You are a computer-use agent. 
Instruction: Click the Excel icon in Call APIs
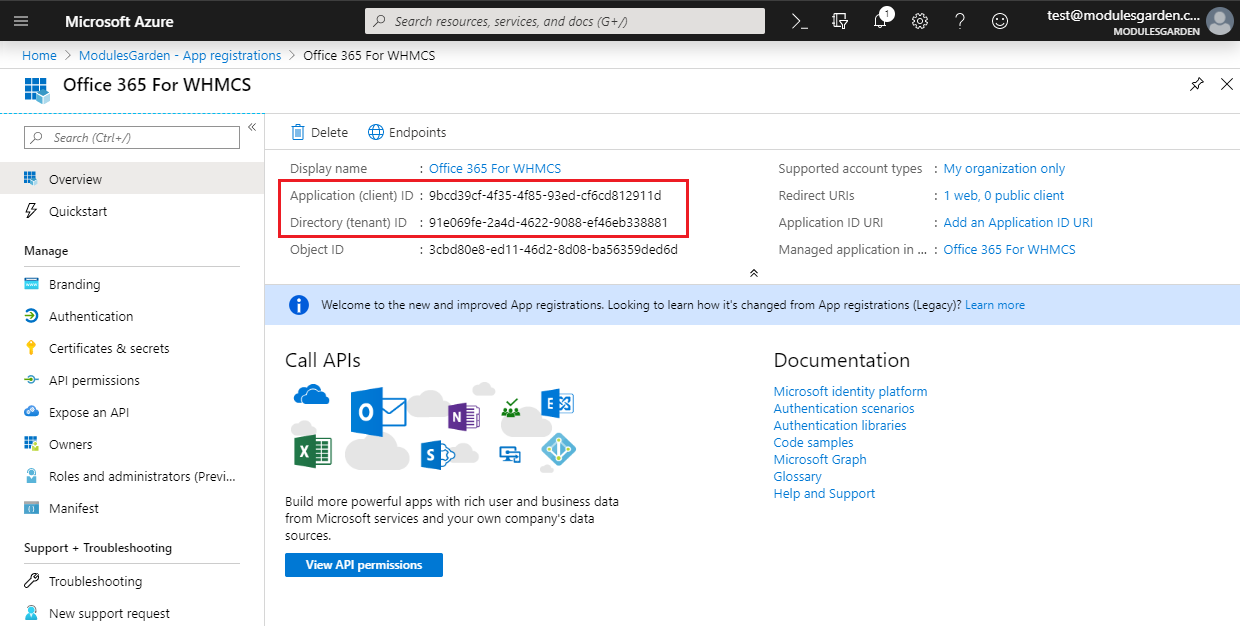312,451
